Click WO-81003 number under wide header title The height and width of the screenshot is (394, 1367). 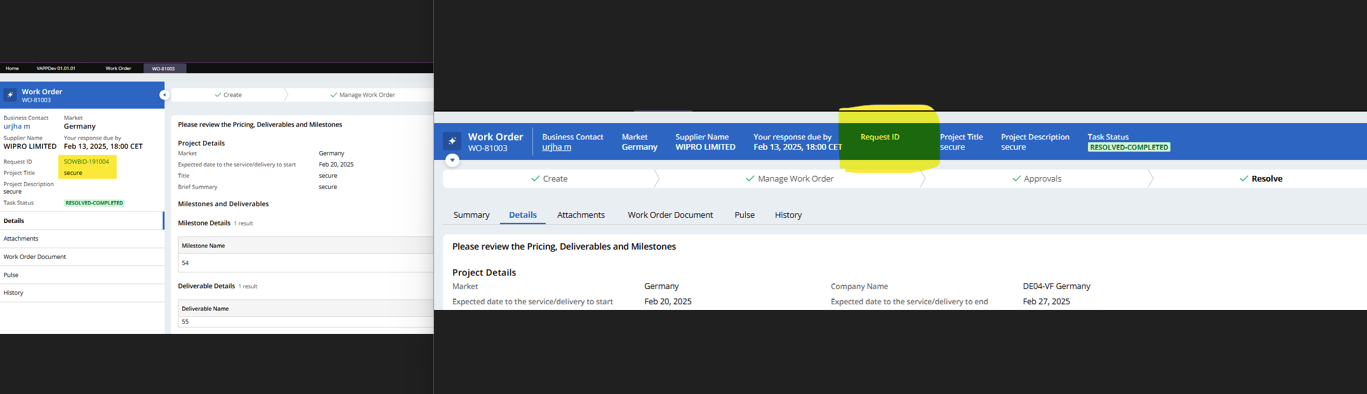[488, 148]
